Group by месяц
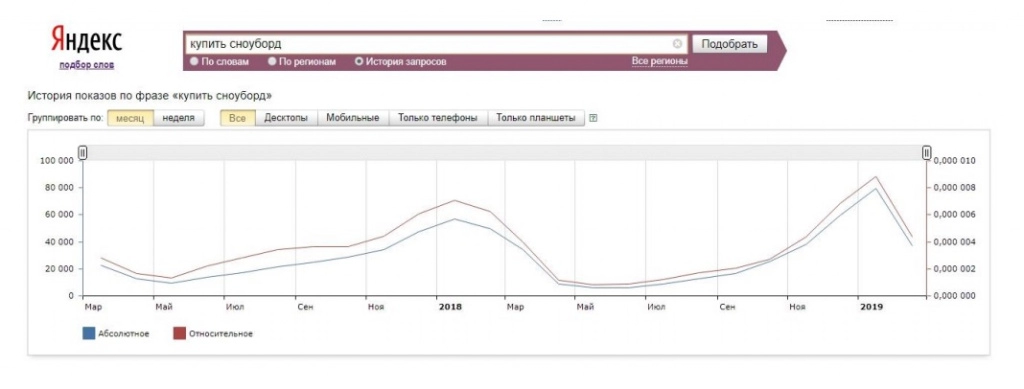The height and width of the screenshot is (389, 1024). (x=131, y=118)
